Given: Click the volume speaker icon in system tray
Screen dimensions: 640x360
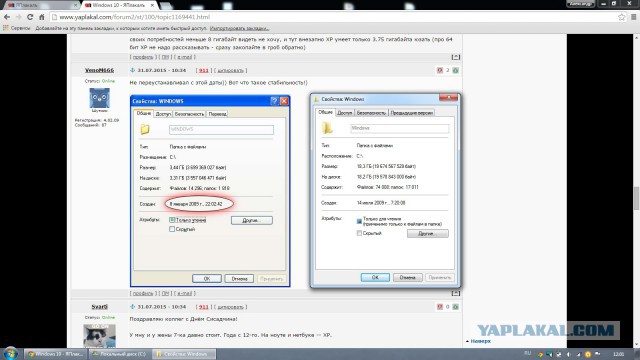Looking at the screenshot, I should pos(569,354).
